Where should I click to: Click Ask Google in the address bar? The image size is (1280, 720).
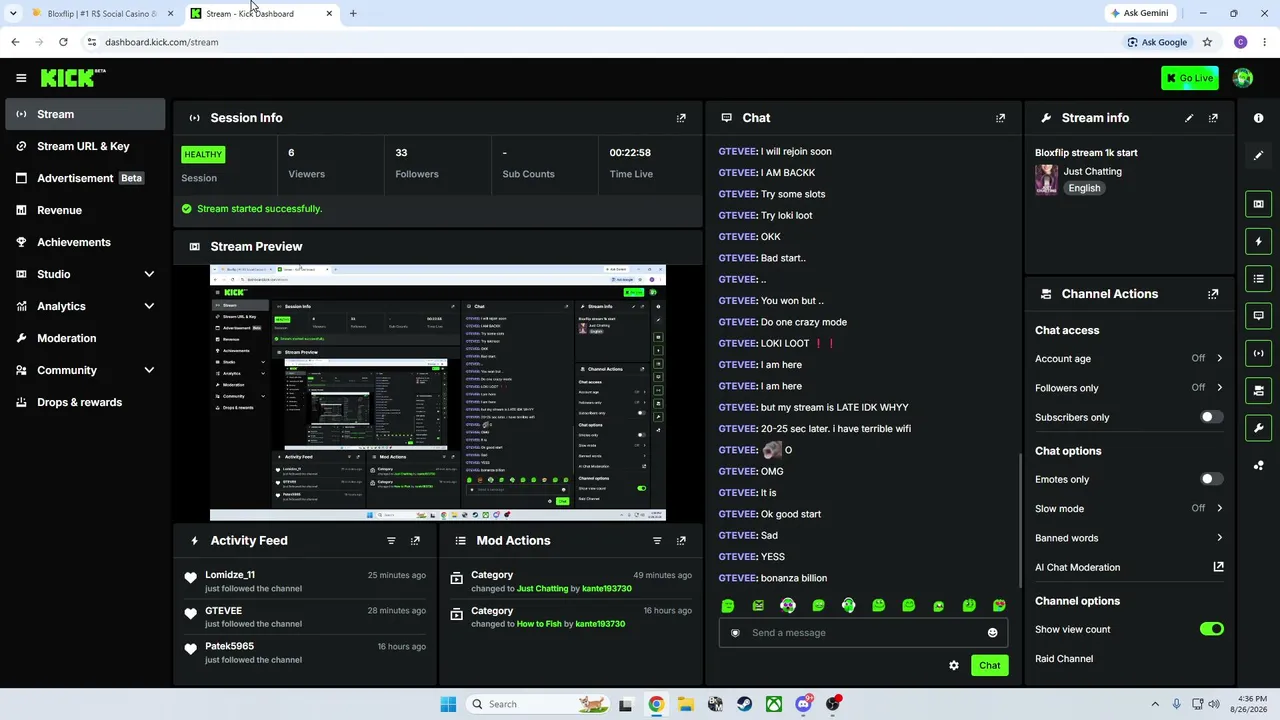[1157, 42]
